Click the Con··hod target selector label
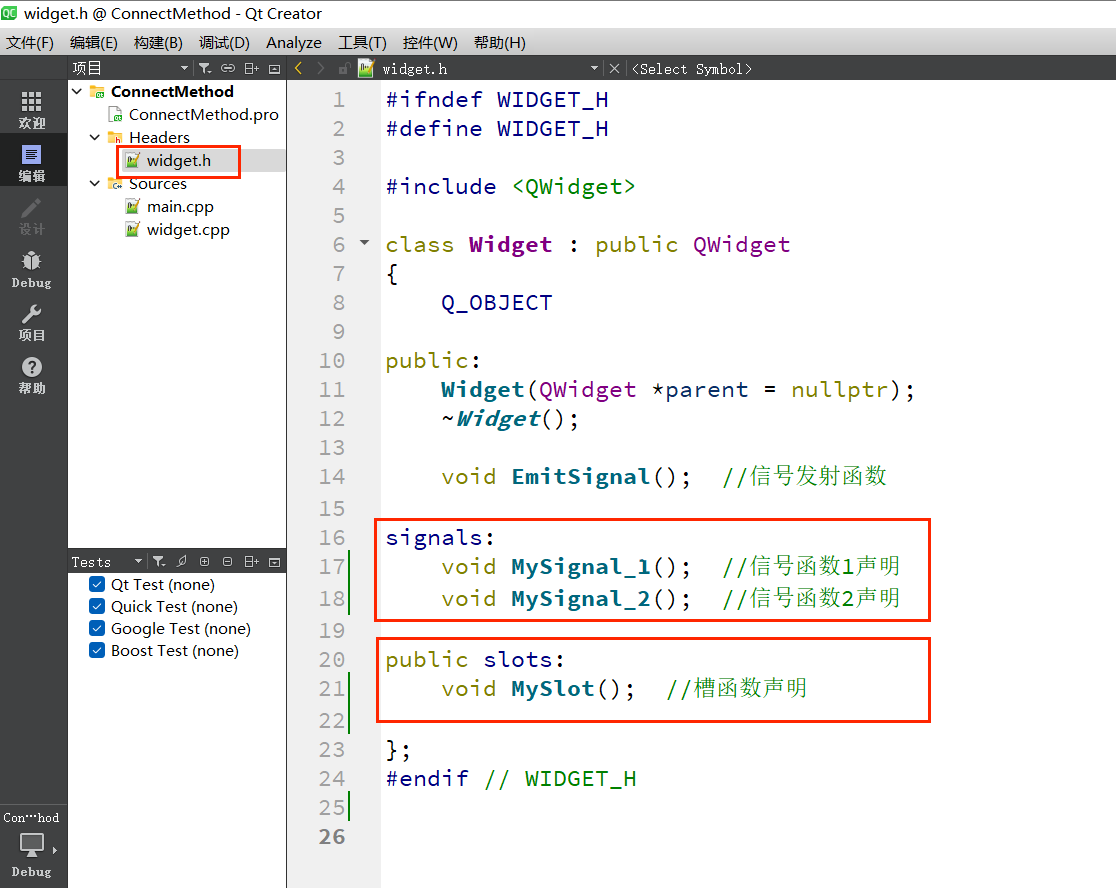Viewport: 1116px width, 888px height. [31, 818]
